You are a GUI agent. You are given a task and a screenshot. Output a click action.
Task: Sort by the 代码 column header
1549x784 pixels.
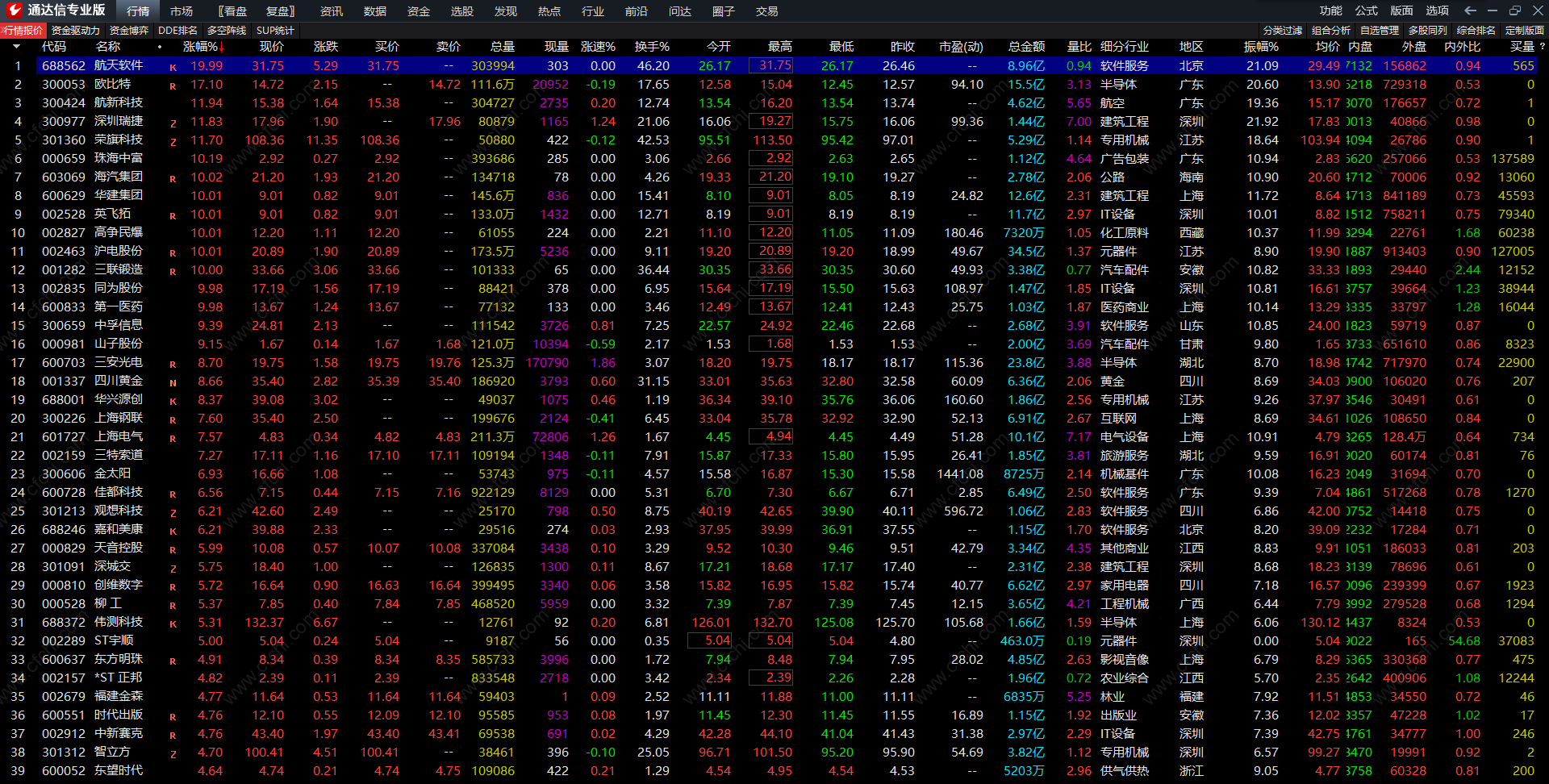coord(54,47)
